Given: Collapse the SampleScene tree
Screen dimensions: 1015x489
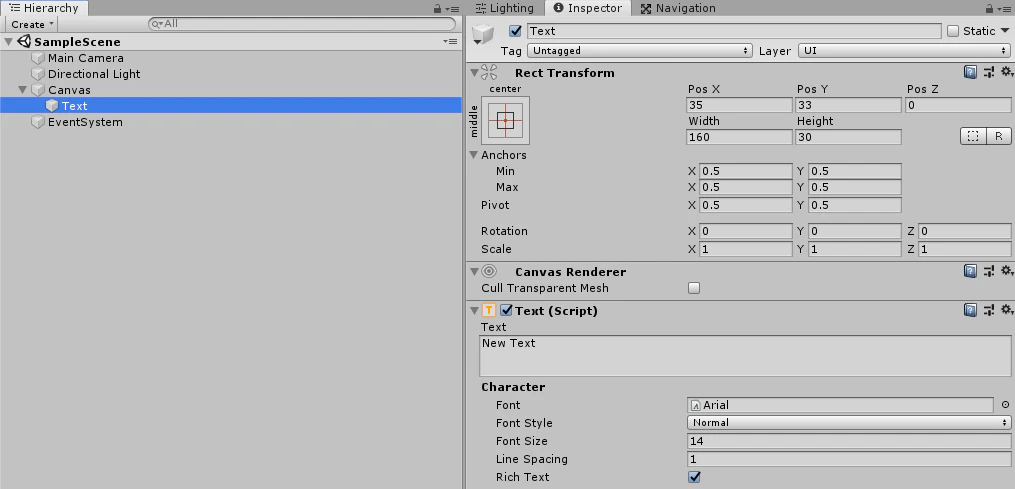Looking at the screenshot, I should point(8,41).
